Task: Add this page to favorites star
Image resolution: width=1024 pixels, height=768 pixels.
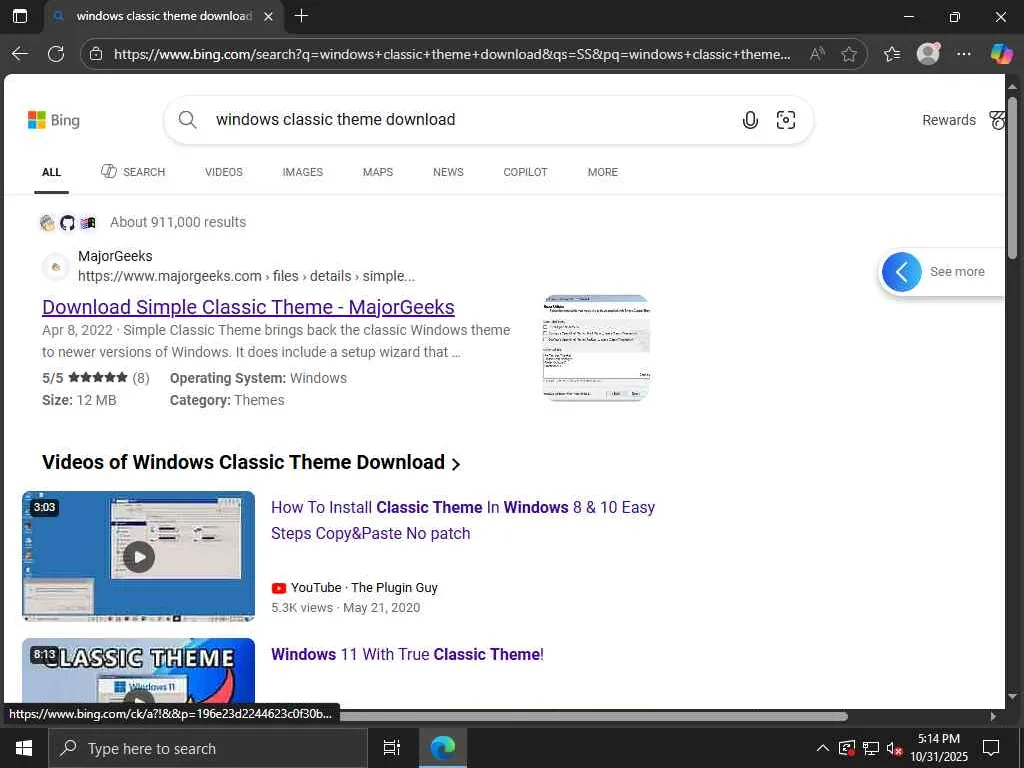Action: pyautogui.click(x=848, y=54)
